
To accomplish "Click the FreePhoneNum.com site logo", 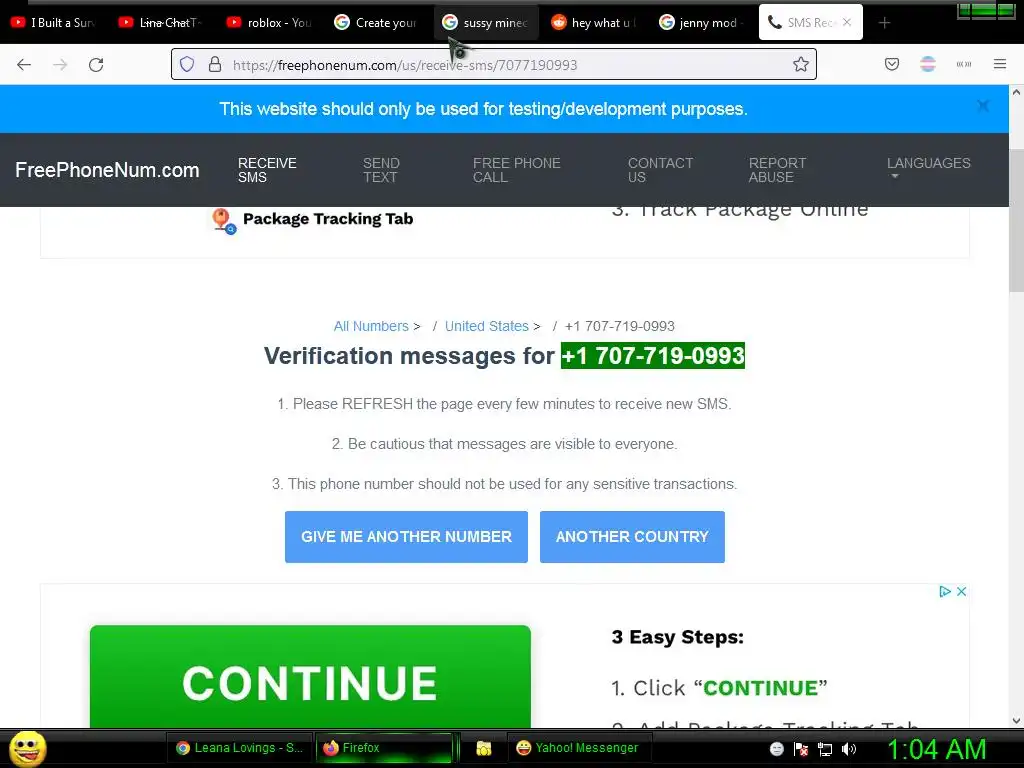I will [107, 170].
